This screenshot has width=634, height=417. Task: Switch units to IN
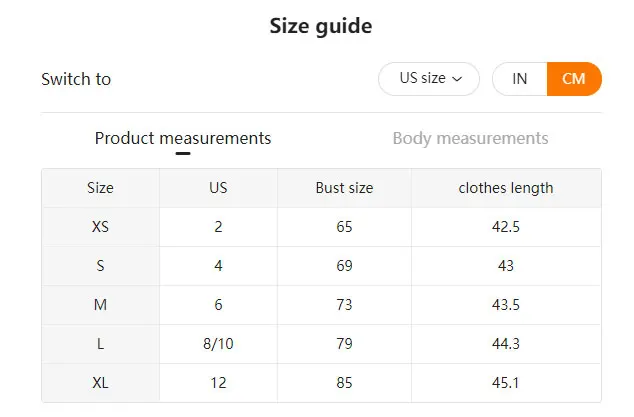point(520,79)
